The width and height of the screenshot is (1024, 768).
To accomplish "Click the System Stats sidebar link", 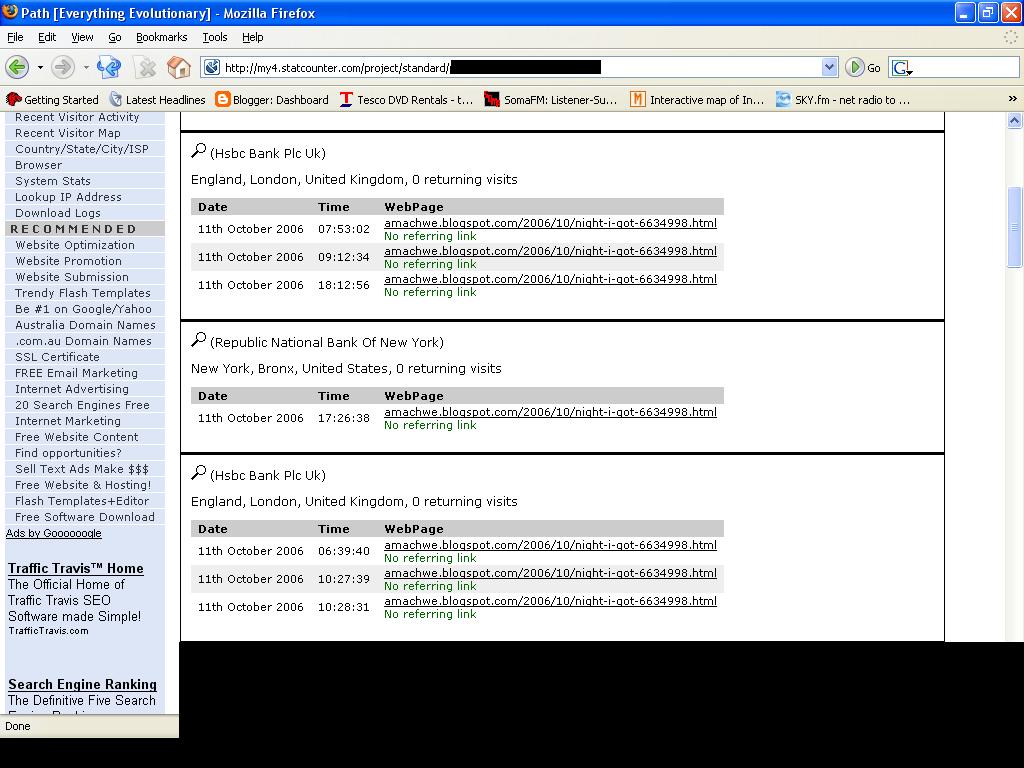I will click(x=53, y=181).
